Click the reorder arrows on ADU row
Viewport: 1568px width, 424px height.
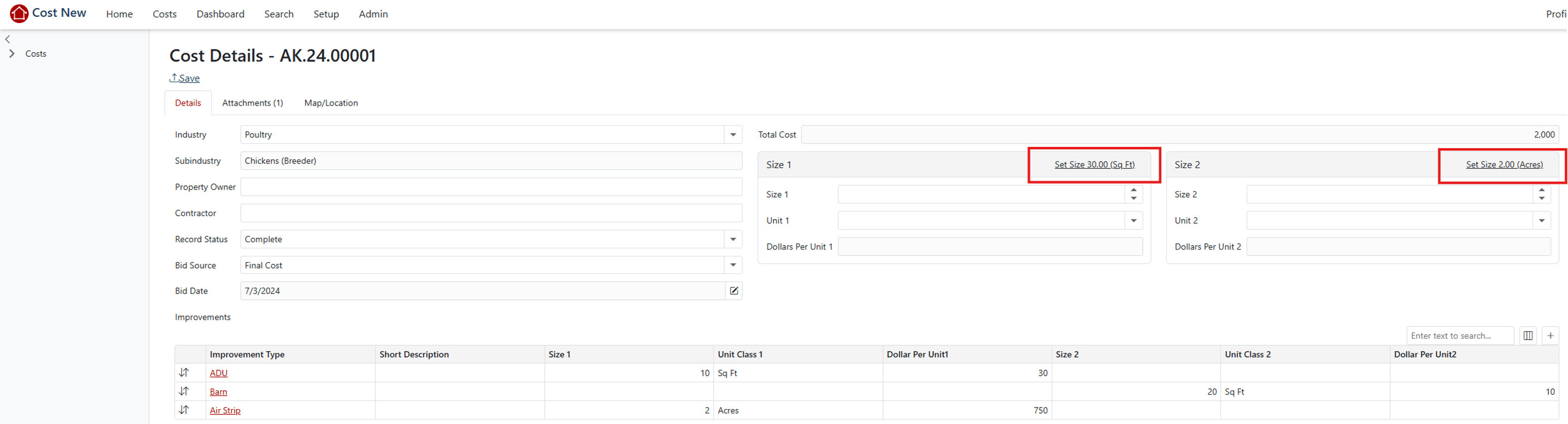point(184,373)
